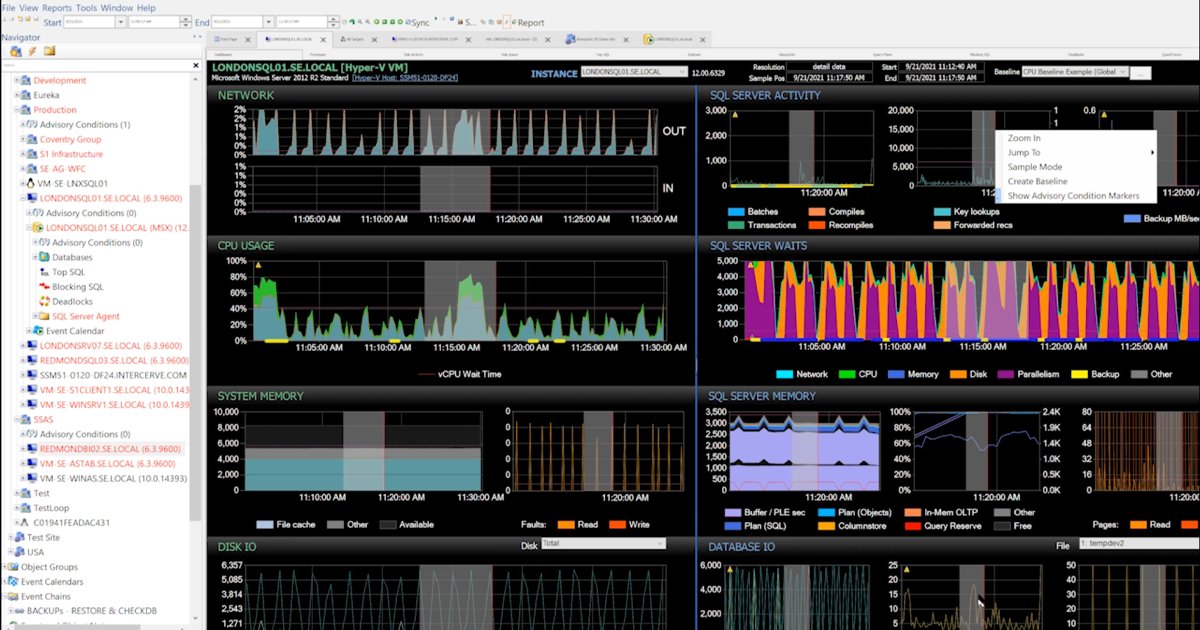Choose Show Advisory Condition Markers

coord(1073,196)
